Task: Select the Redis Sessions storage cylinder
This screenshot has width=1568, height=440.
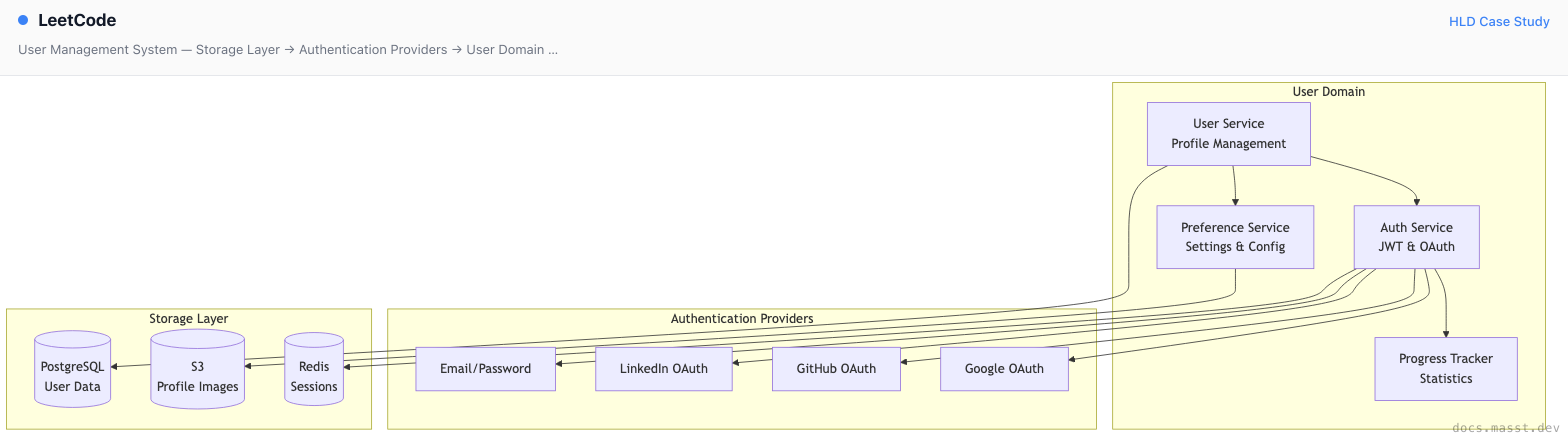Action: (x=314, y=369)
